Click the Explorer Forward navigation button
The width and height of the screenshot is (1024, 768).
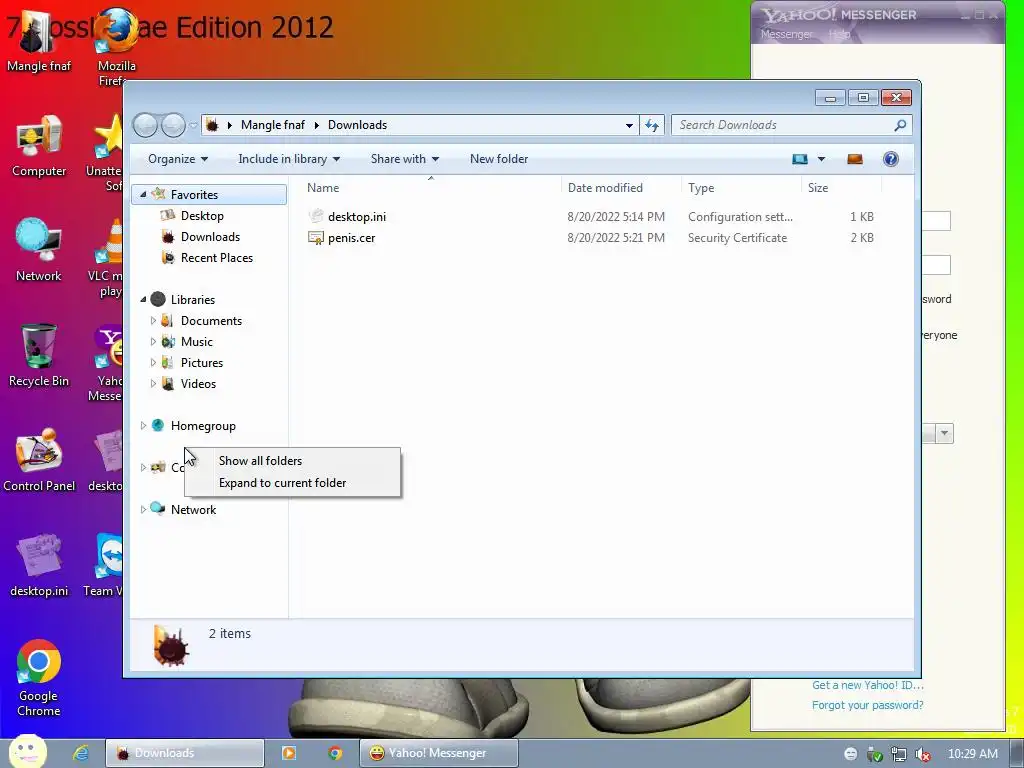[x=173, y=125]
